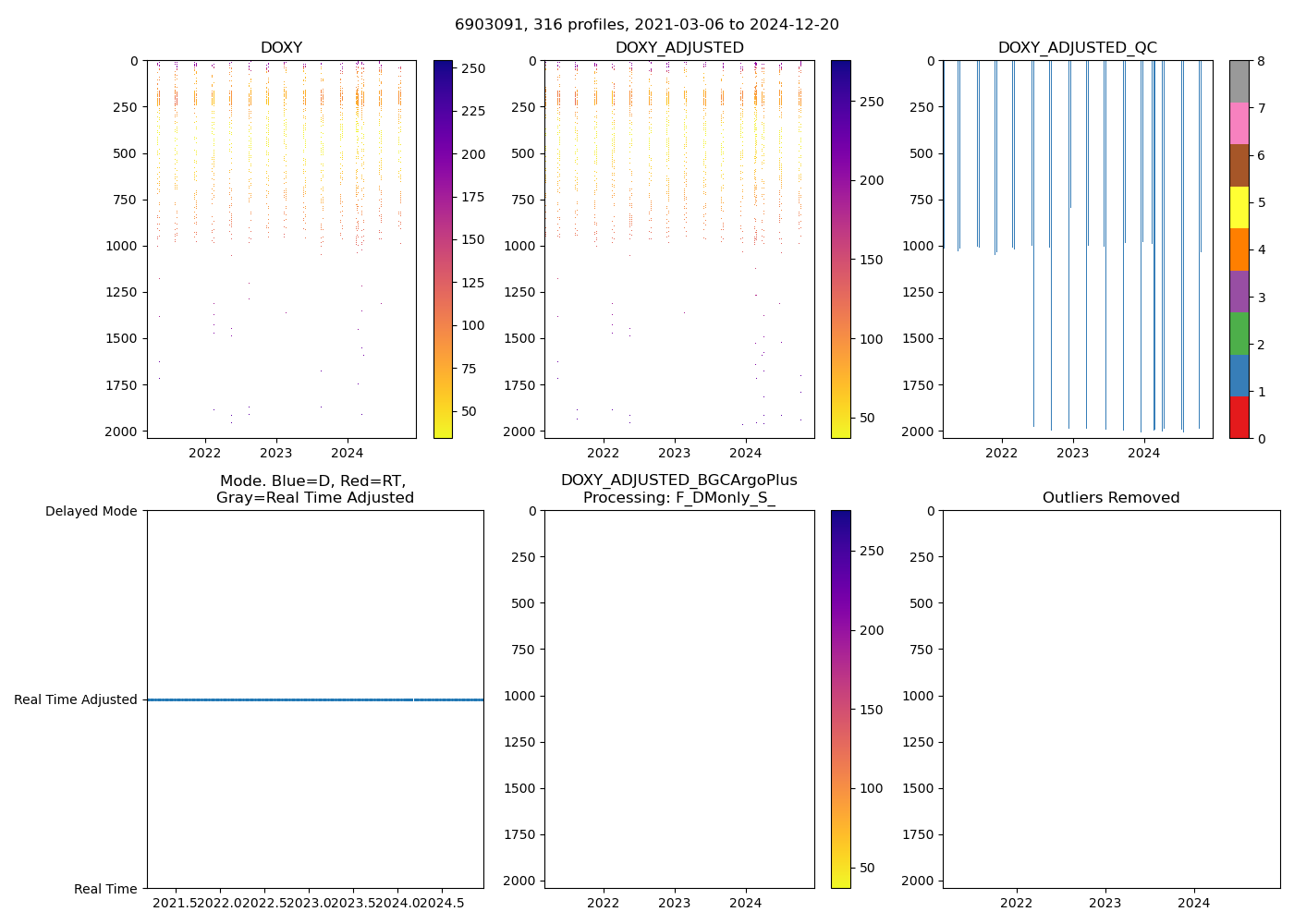Click the 'Delayed Mode' y-axis label
Viewport: 1294px width, 924px height.
point(91,511)
